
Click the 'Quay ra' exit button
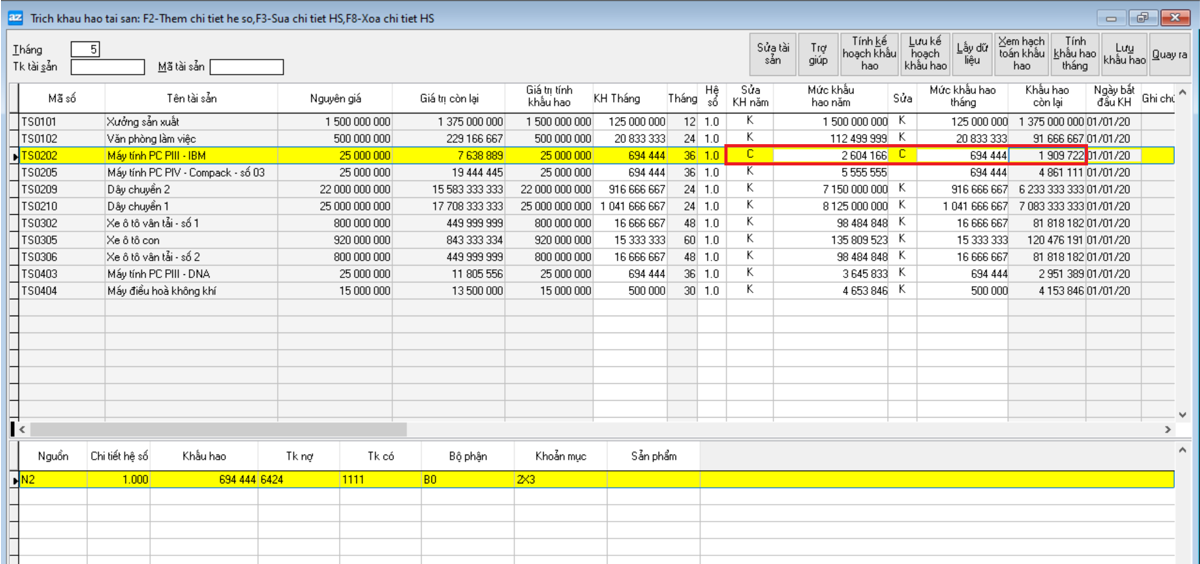click(x=1168, y=54)
